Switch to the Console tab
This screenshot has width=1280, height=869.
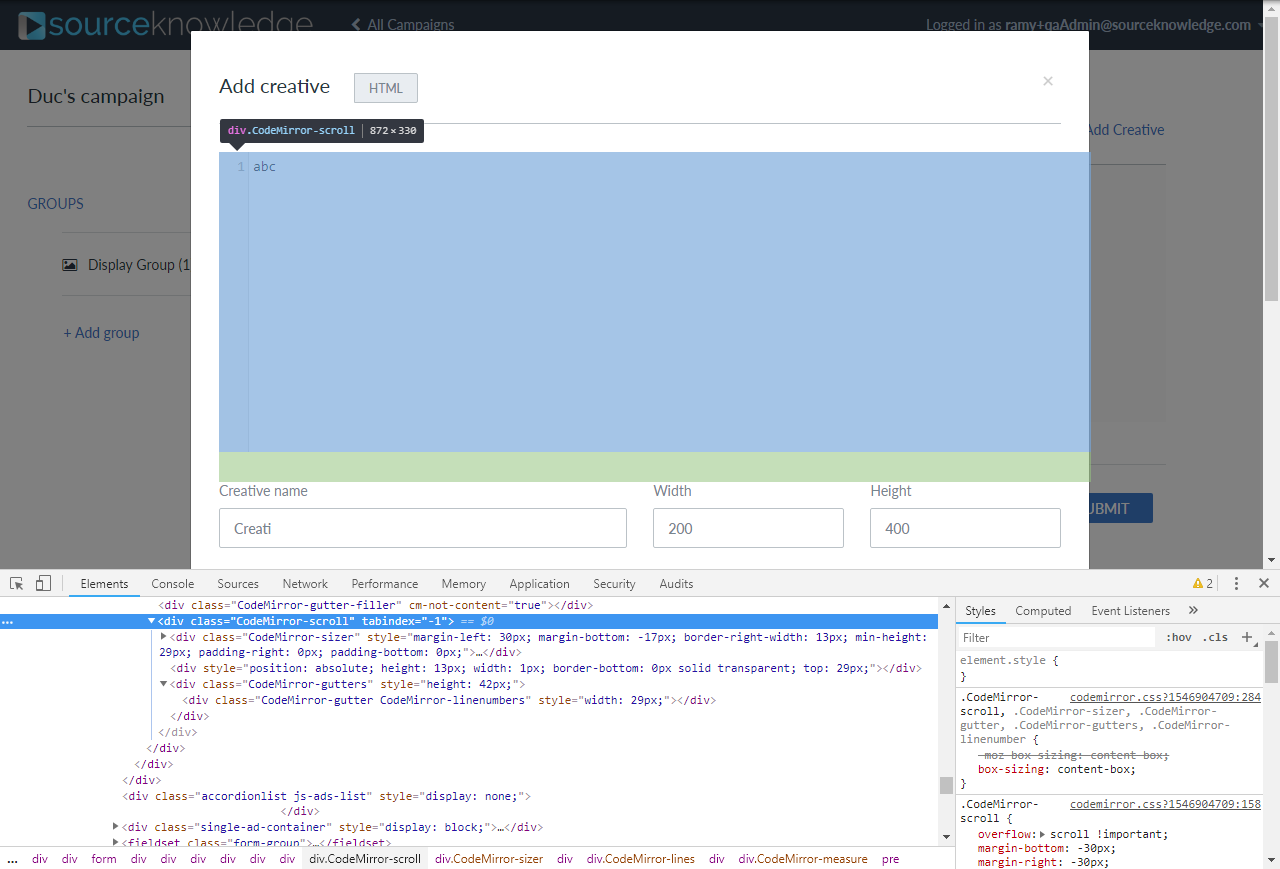tap(172, 583)
